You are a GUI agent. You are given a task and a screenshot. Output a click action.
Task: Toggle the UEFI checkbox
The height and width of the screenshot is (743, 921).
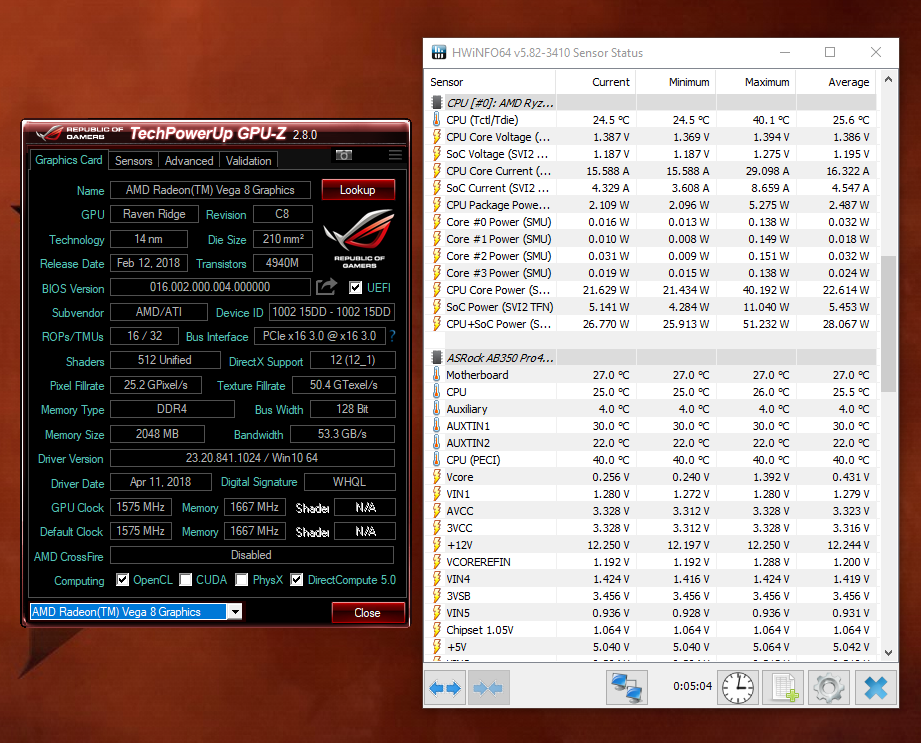point(355,287)
